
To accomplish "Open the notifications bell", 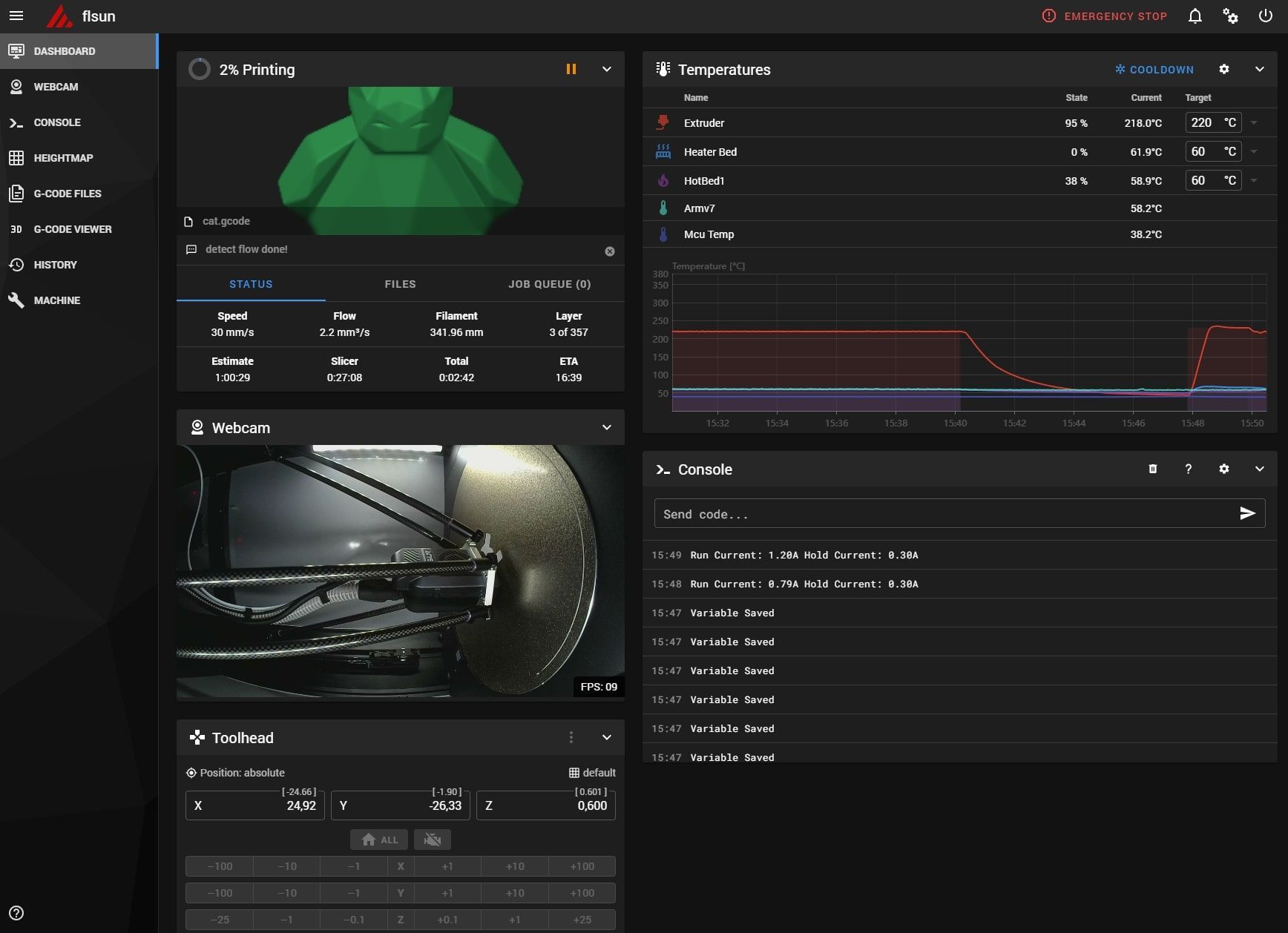I will [x=1195, y=16].
